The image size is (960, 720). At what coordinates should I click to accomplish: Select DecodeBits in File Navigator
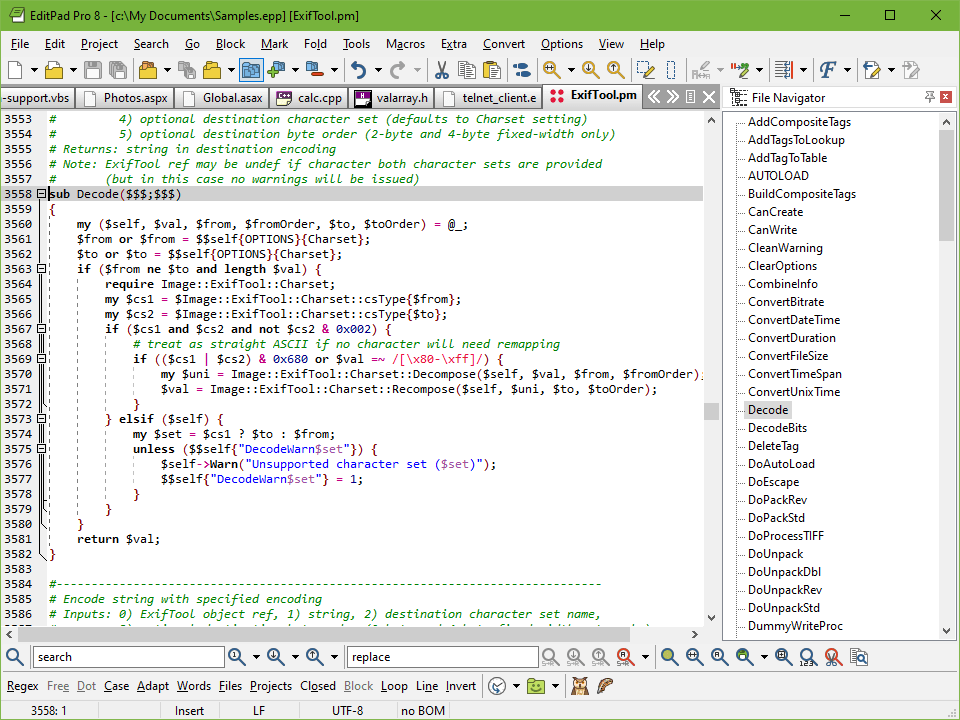[x=778, y=428]
